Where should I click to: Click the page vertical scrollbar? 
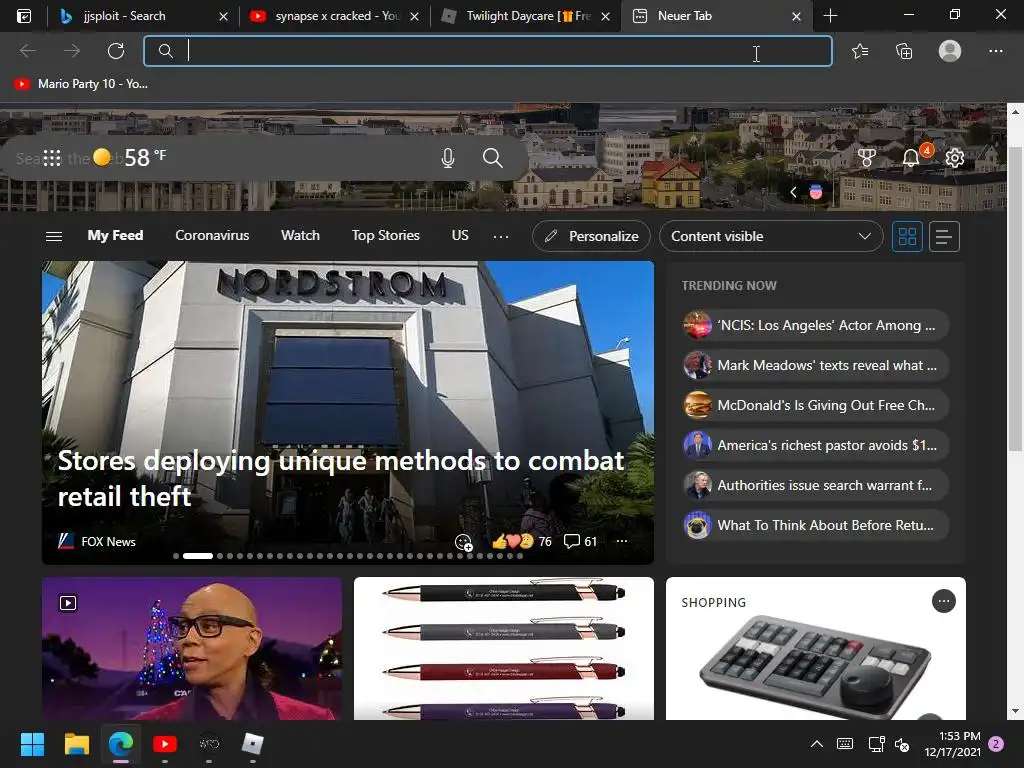1015,298
